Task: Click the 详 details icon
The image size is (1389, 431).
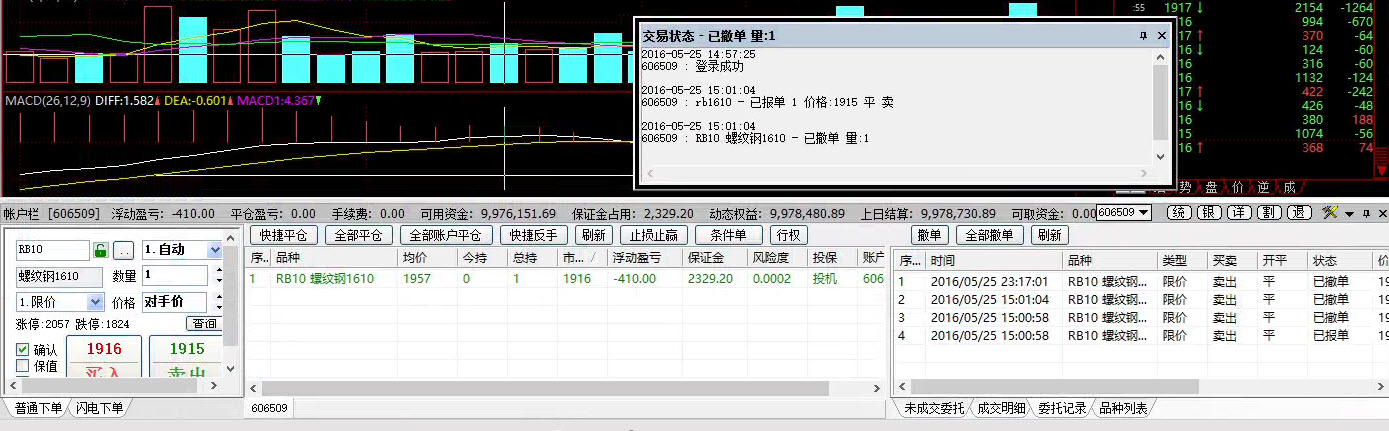Action: (1238, 213)
